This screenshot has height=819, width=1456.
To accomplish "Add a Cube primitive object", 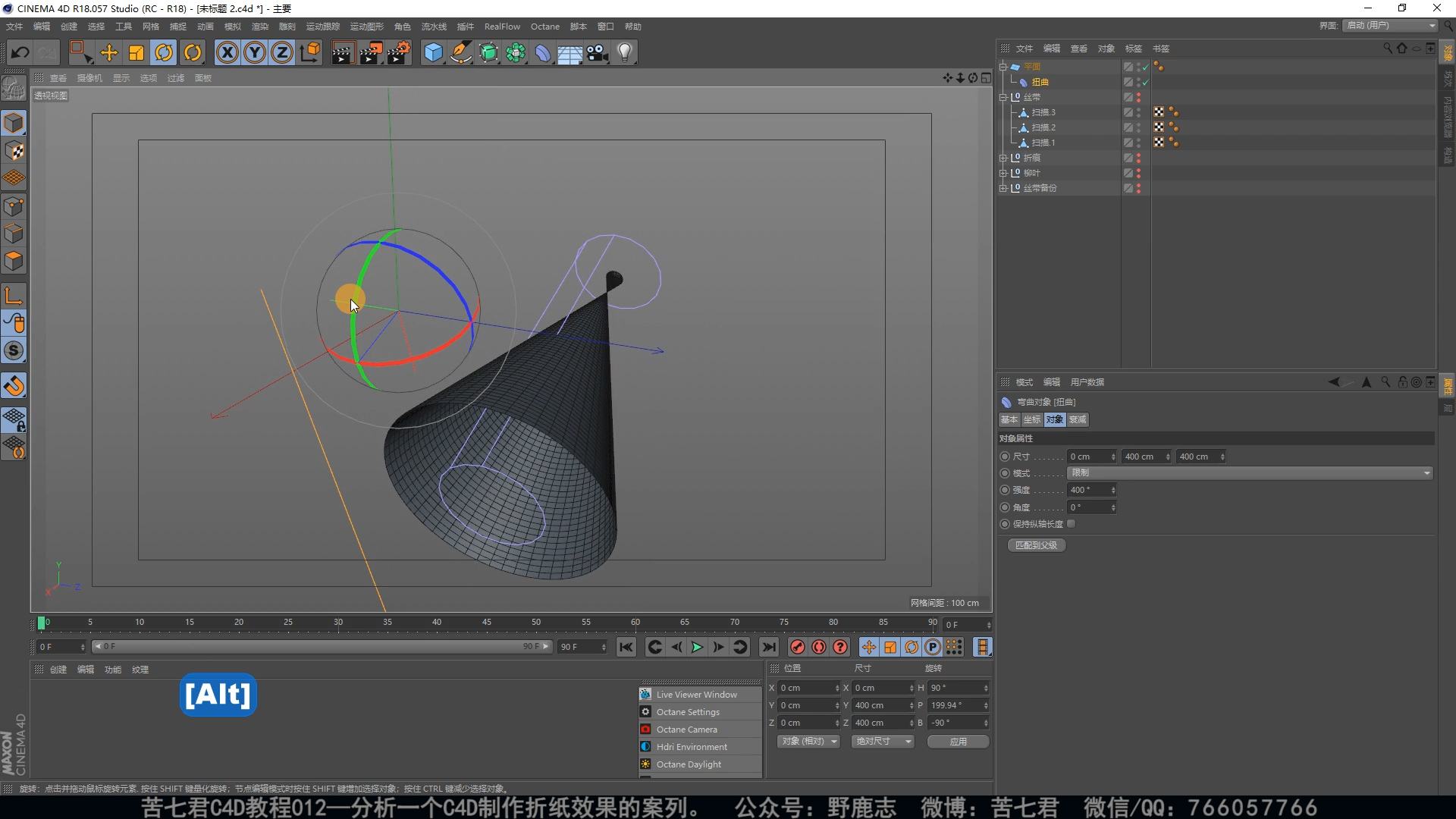I will click(x=433, y=52).
